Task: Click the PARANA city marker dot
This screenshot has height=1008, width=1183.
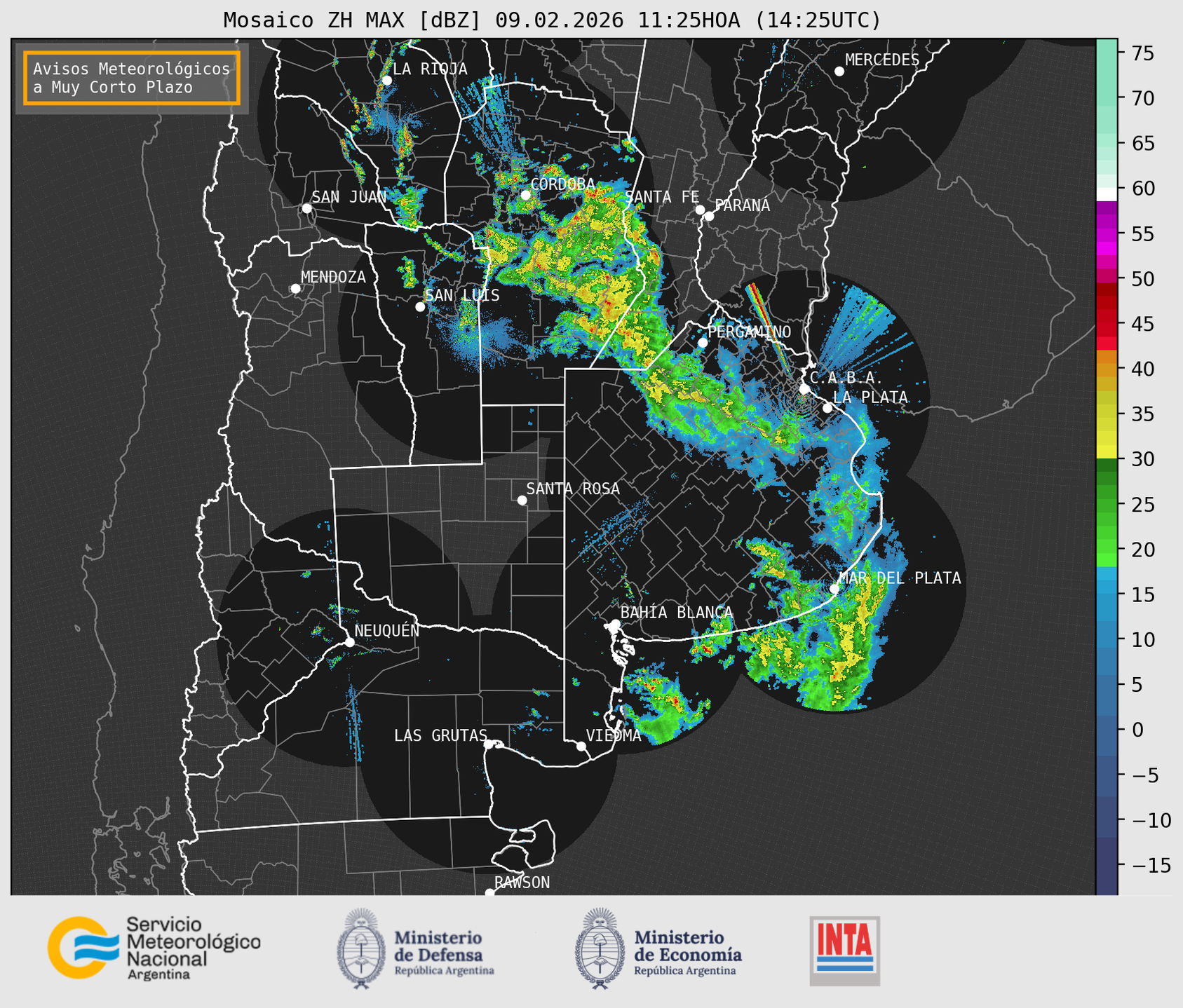Action: 709,216
